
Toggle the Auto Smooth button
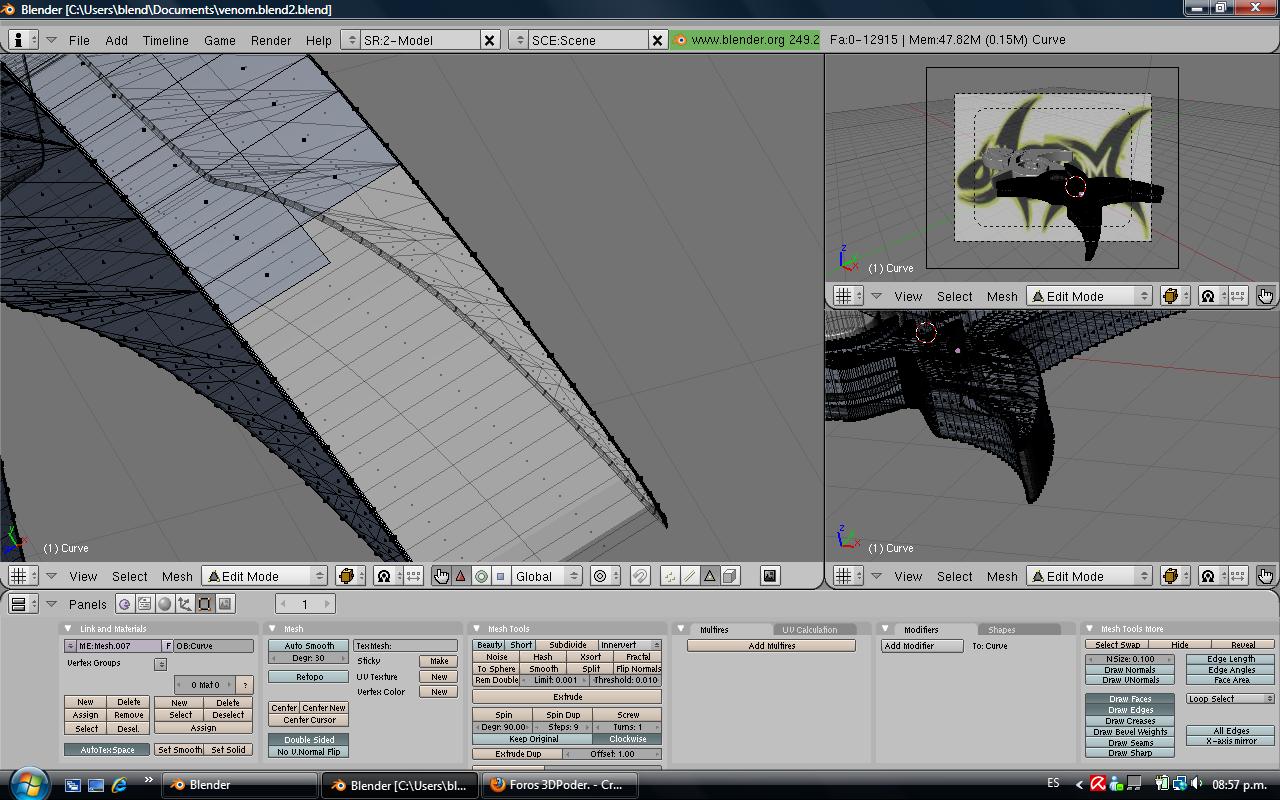[309, 646]
